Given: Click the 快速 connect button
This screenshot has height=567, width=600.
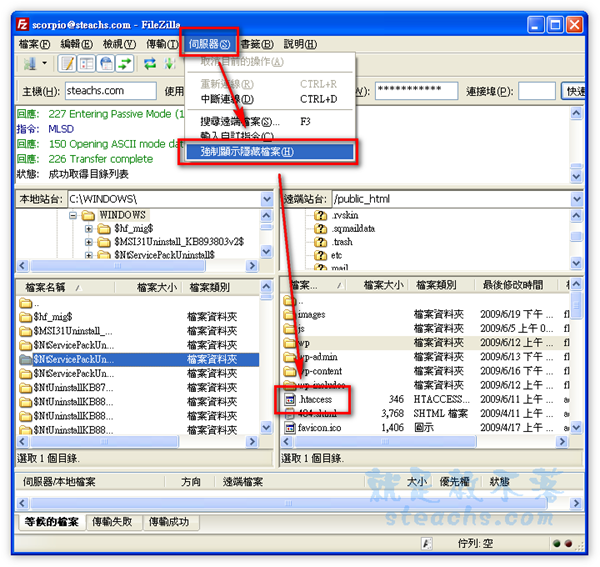Looking at the screenshot, I should click(x=576, y=91).
